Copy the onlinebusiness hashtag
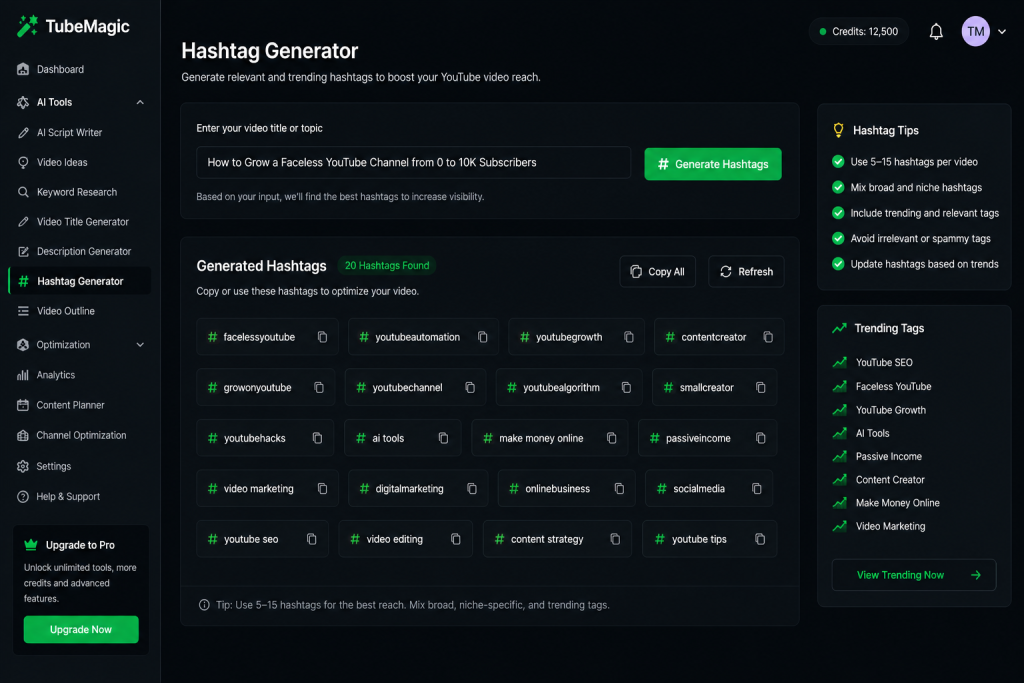 [619, 488]
